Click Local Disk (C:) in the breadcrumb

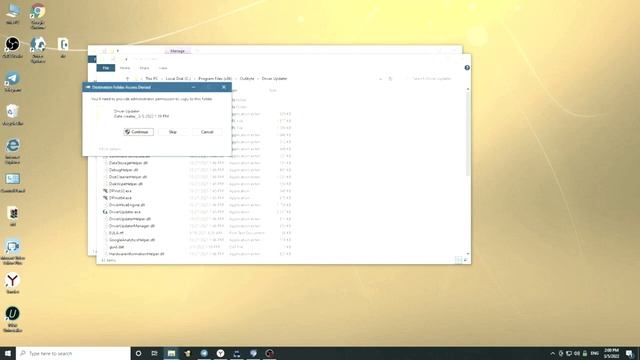[x=178, y=78]
